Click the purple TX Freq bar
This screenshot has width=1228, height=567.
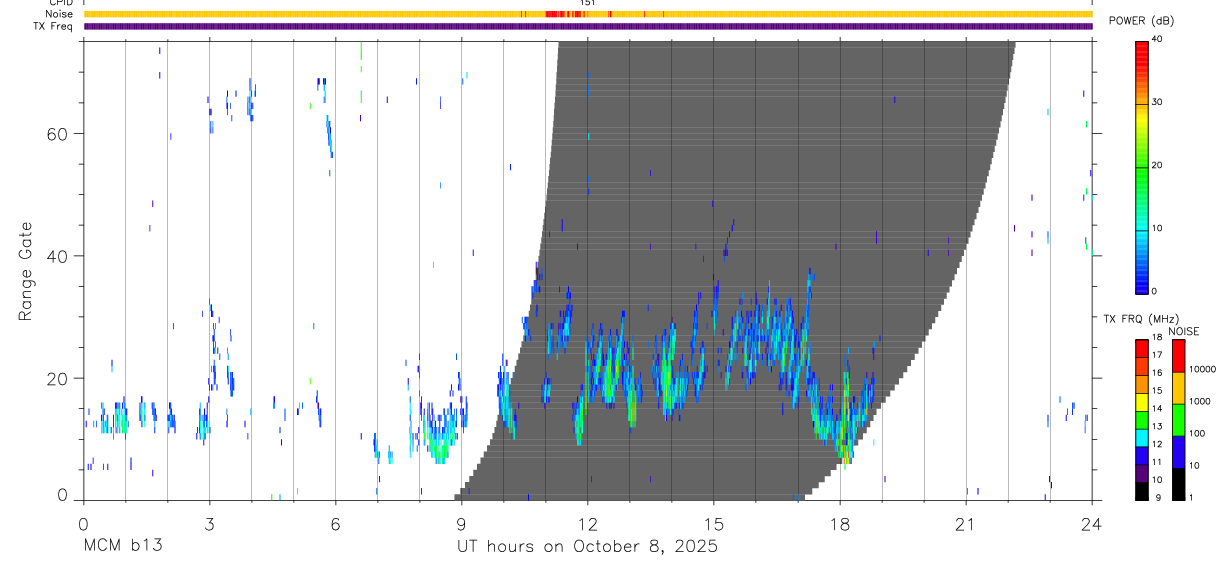pyautogui.click(x=588, y=26)
